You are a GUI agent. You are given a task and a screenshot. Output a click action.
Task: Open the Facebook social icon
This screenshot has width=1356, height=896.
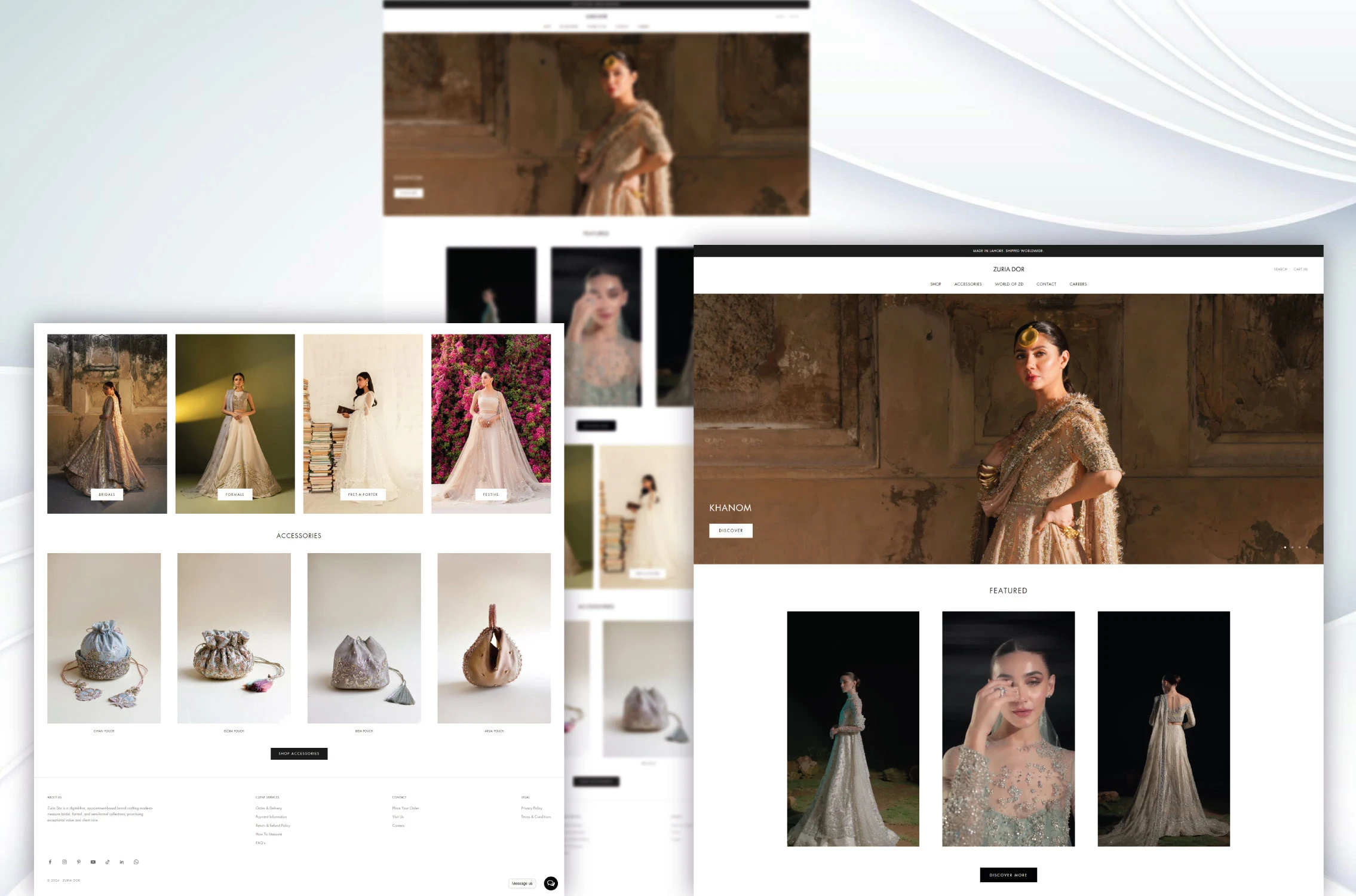point(50,862)
